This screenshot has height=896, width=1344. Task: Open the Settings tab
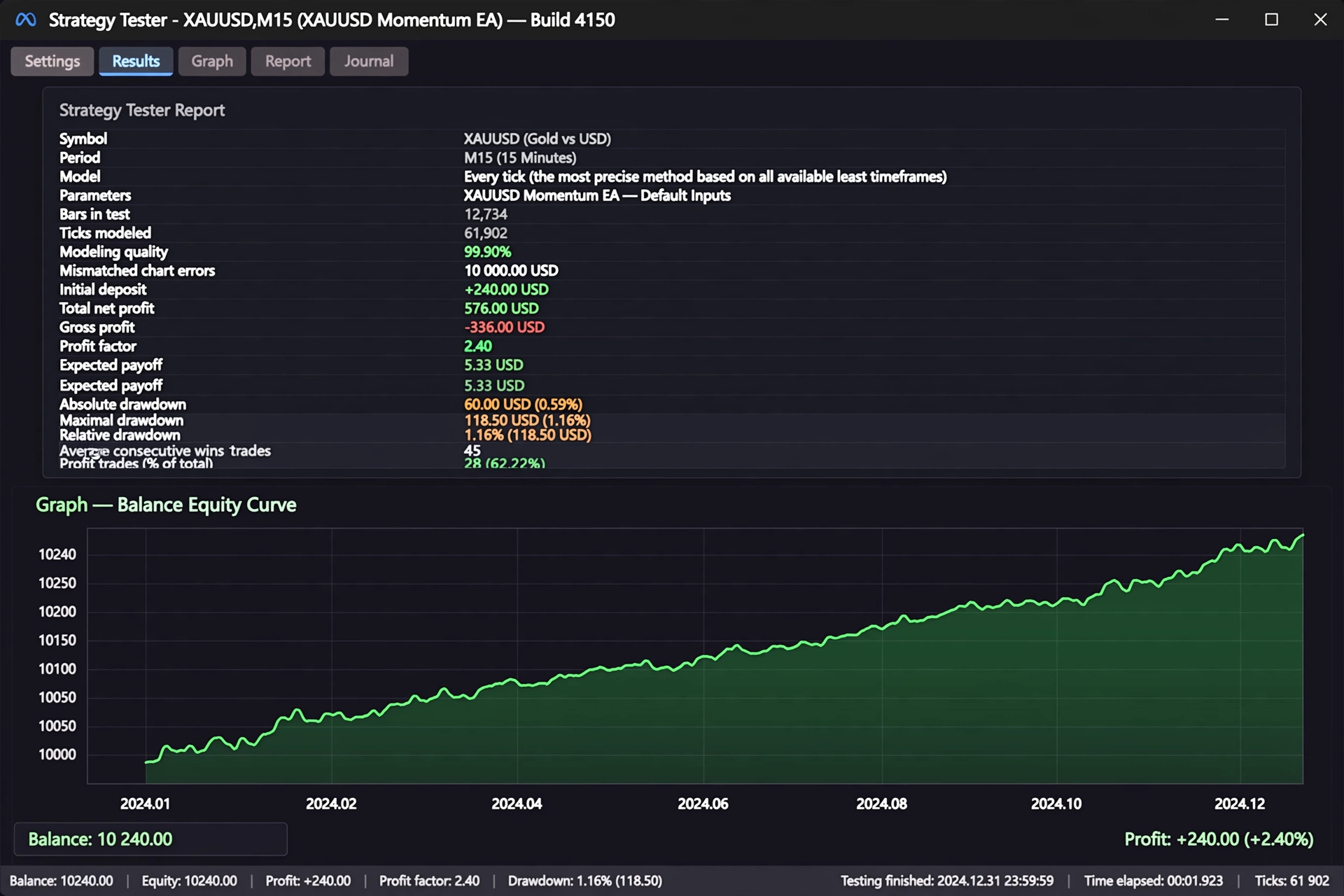point(52,62)
